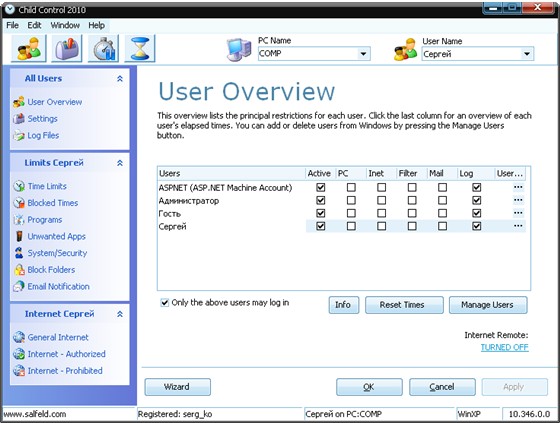Click the Manage Users button
This screenshot has width=560, height=423.
488,305
